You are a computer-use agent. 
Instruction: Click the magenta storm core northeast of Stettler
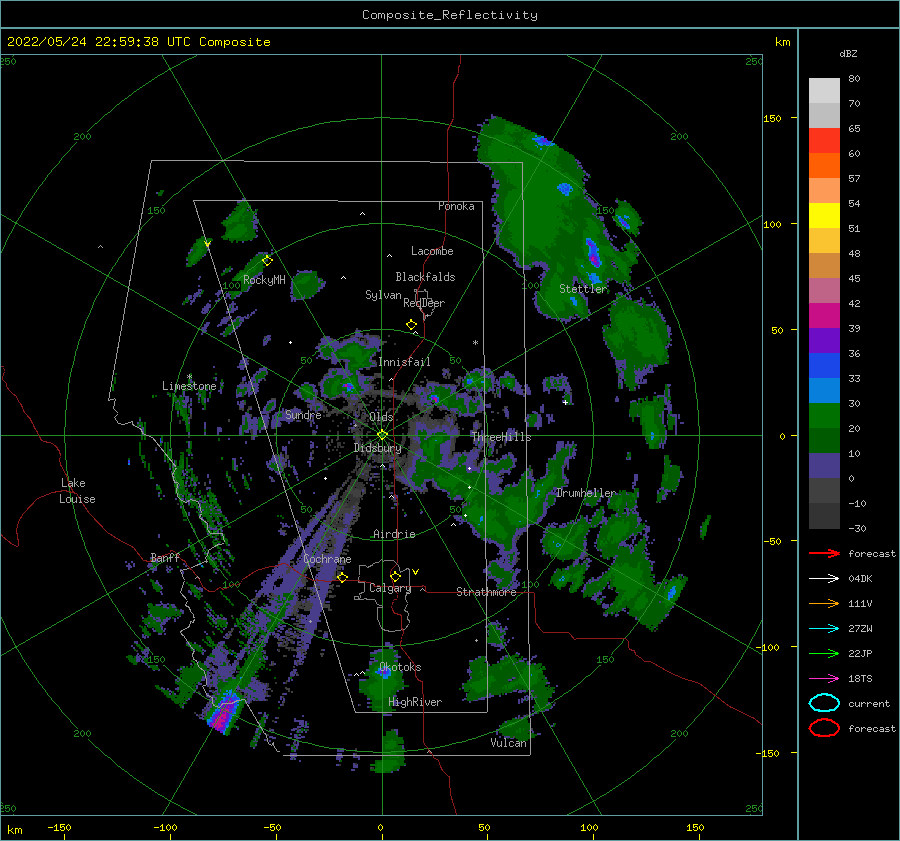[x=593, y=254]
